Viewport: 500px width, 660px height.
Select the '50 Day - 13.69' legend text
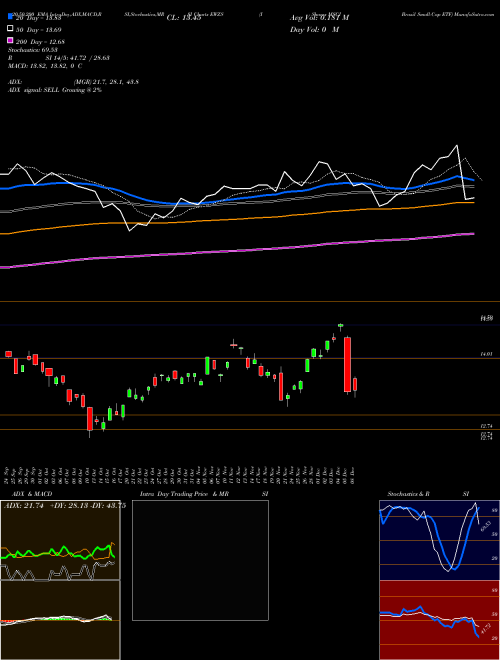39,29
